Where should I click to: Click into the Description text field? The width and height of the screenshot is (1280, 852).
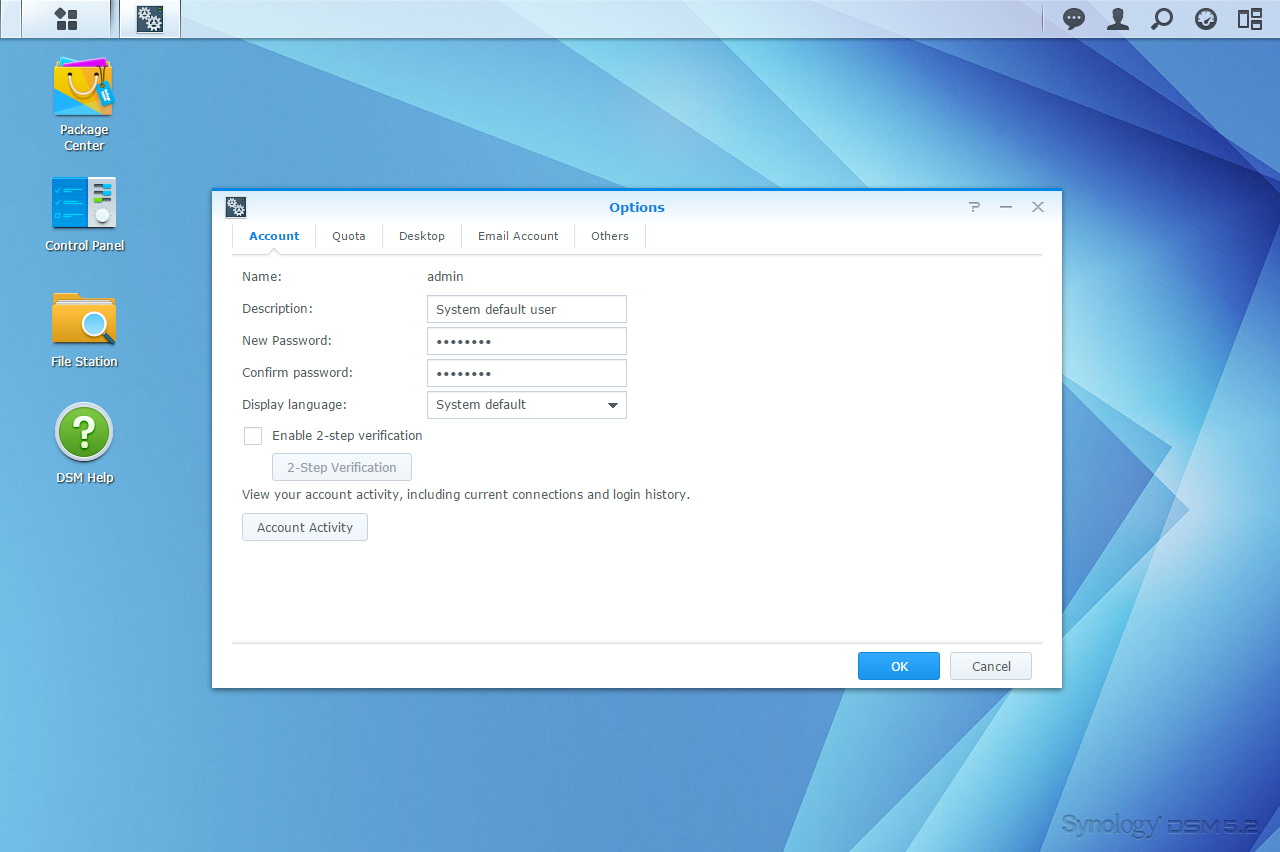[526, 309]
